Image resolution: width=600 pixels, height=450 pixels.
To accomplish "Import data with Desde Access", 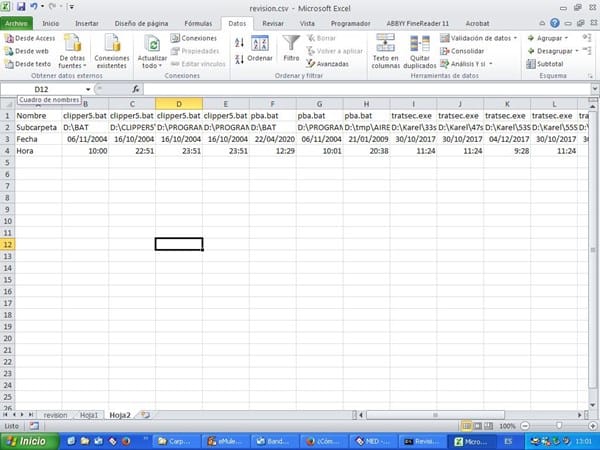I will pos(30,38).
